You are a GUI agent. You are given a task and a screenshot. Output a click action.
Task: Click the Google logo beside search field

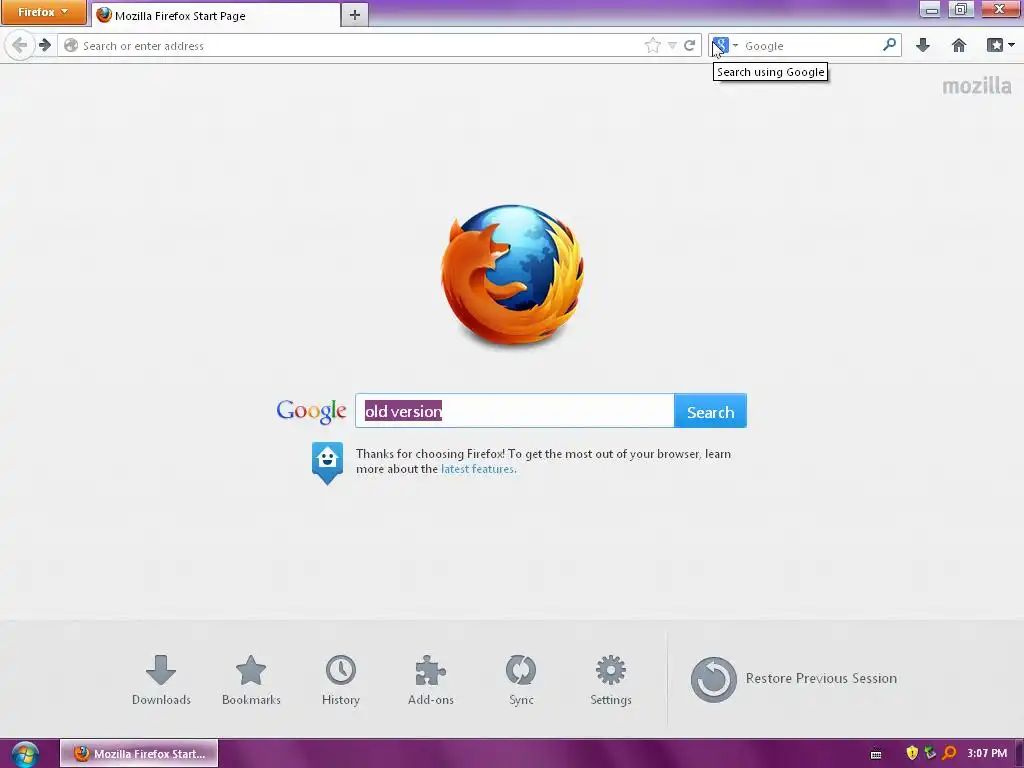click(311, 411)
